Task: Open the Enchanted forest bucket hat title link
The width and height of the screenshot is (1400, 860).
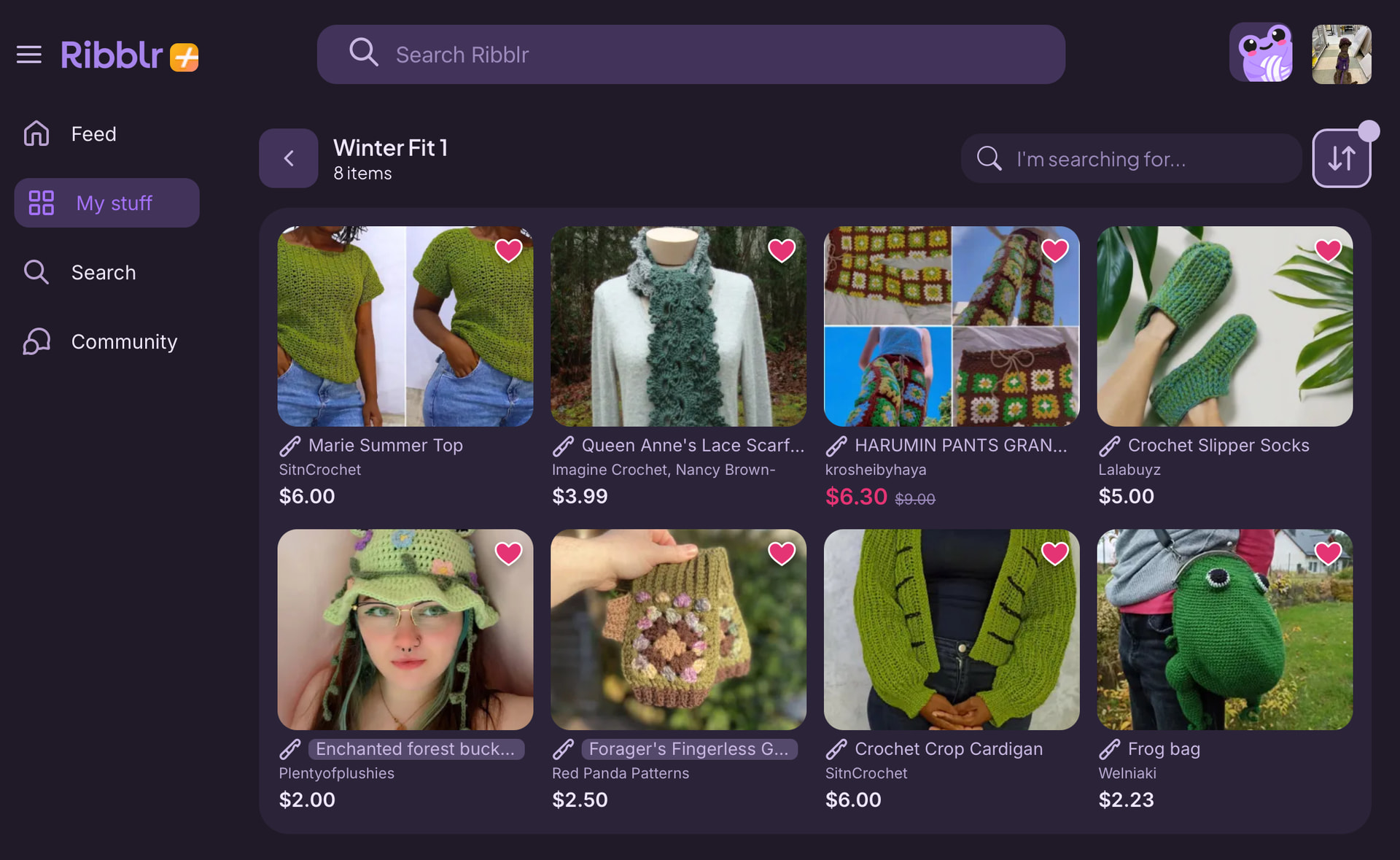Action: pos(416,749)
